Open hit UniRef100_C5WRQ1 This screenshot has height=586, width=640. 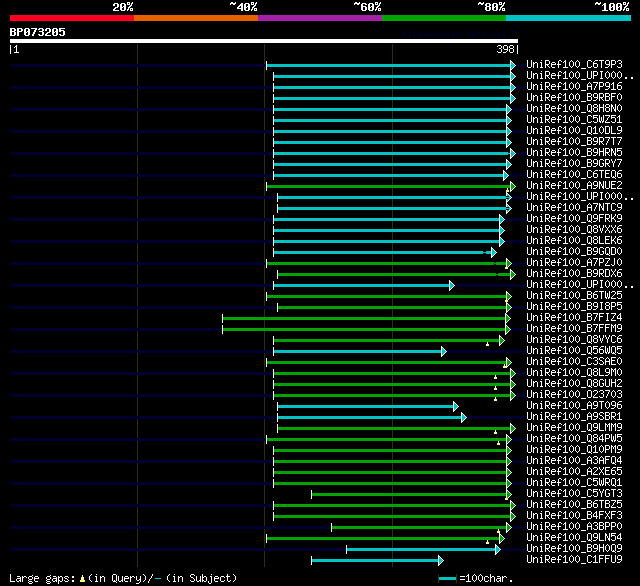click(x=574, y=483)
